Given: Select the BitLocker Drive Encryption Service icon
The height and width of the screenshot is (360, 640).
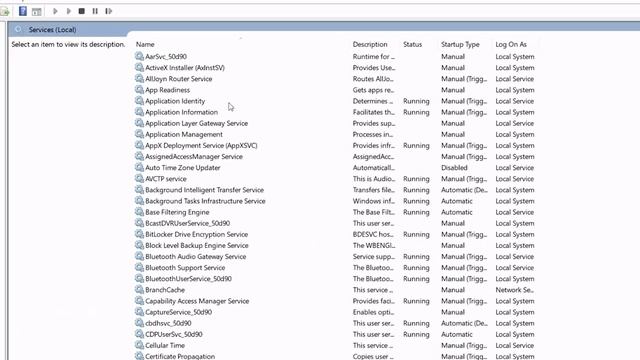Looking at the screenshot, I should [x=139, y=234].
